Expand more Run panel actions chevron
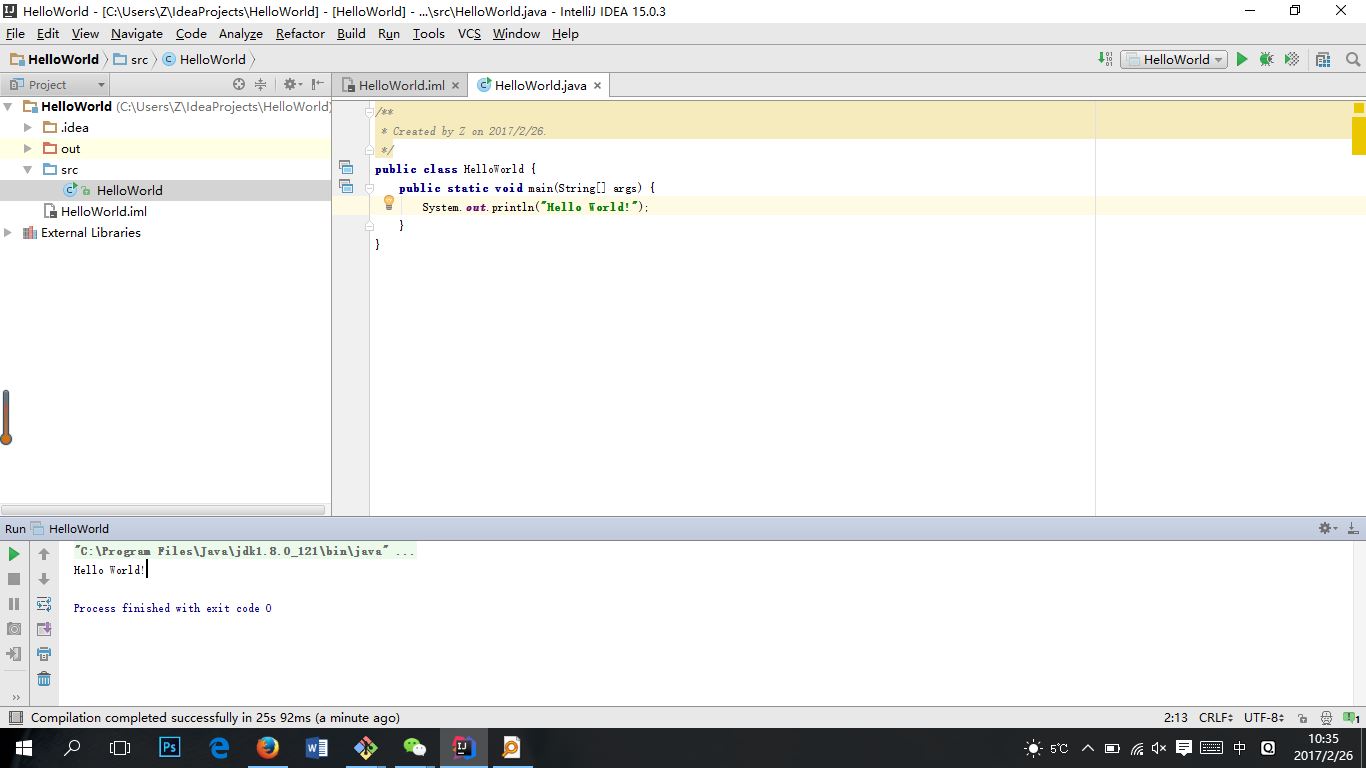 point(15,698)
